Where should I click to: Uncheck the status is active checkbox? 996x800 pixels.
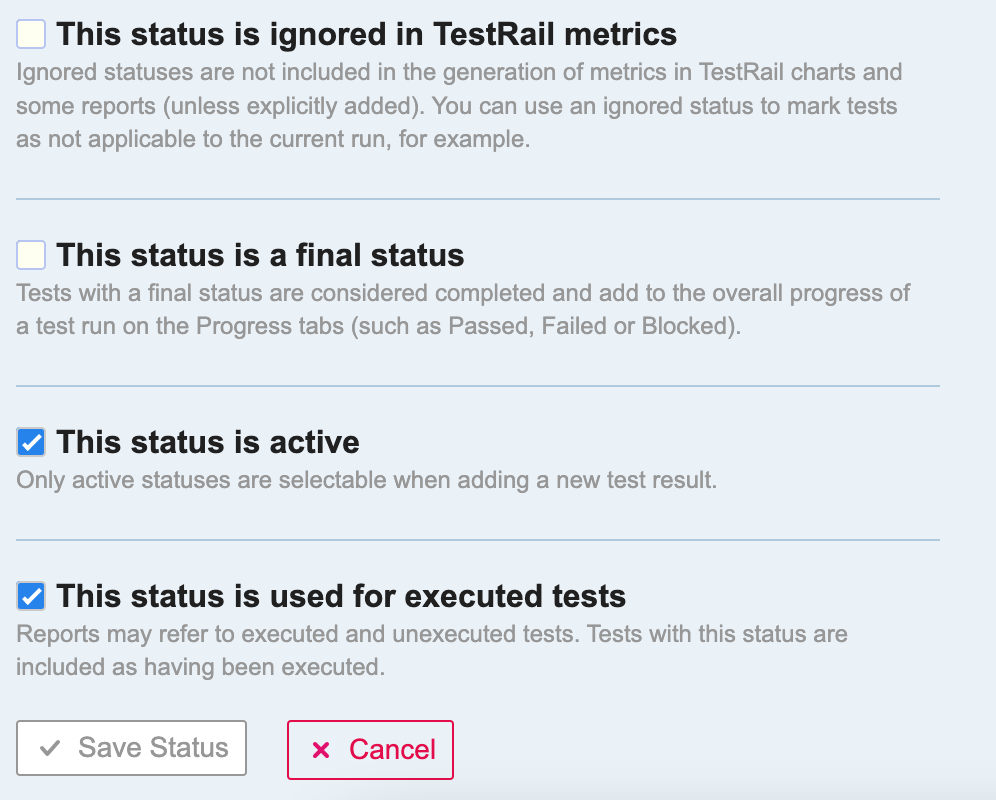(x=31, y=441)
